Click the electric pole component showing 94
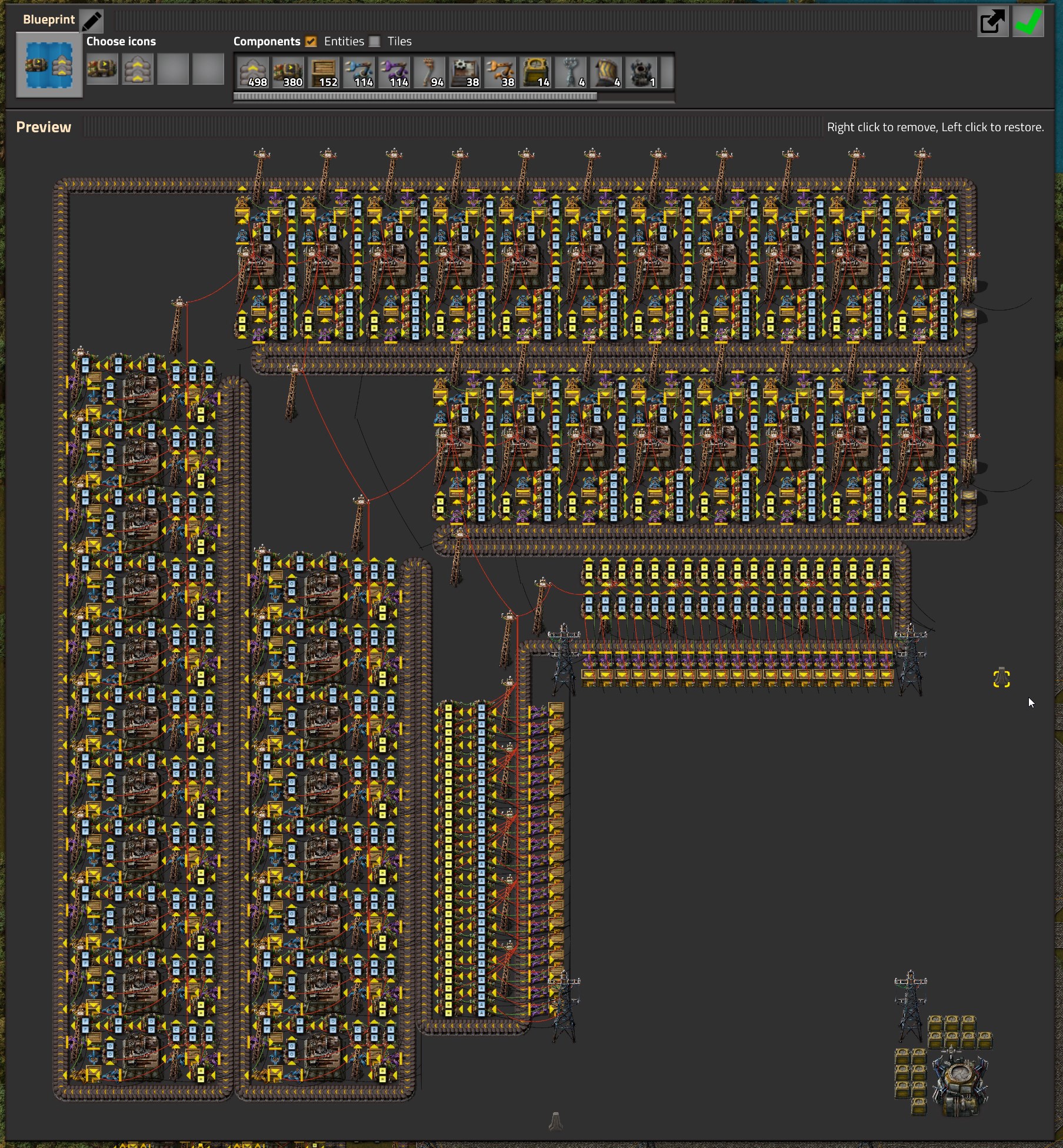Image resolution: width=1063 pixels, height=1148 pixels. point(429,72)
